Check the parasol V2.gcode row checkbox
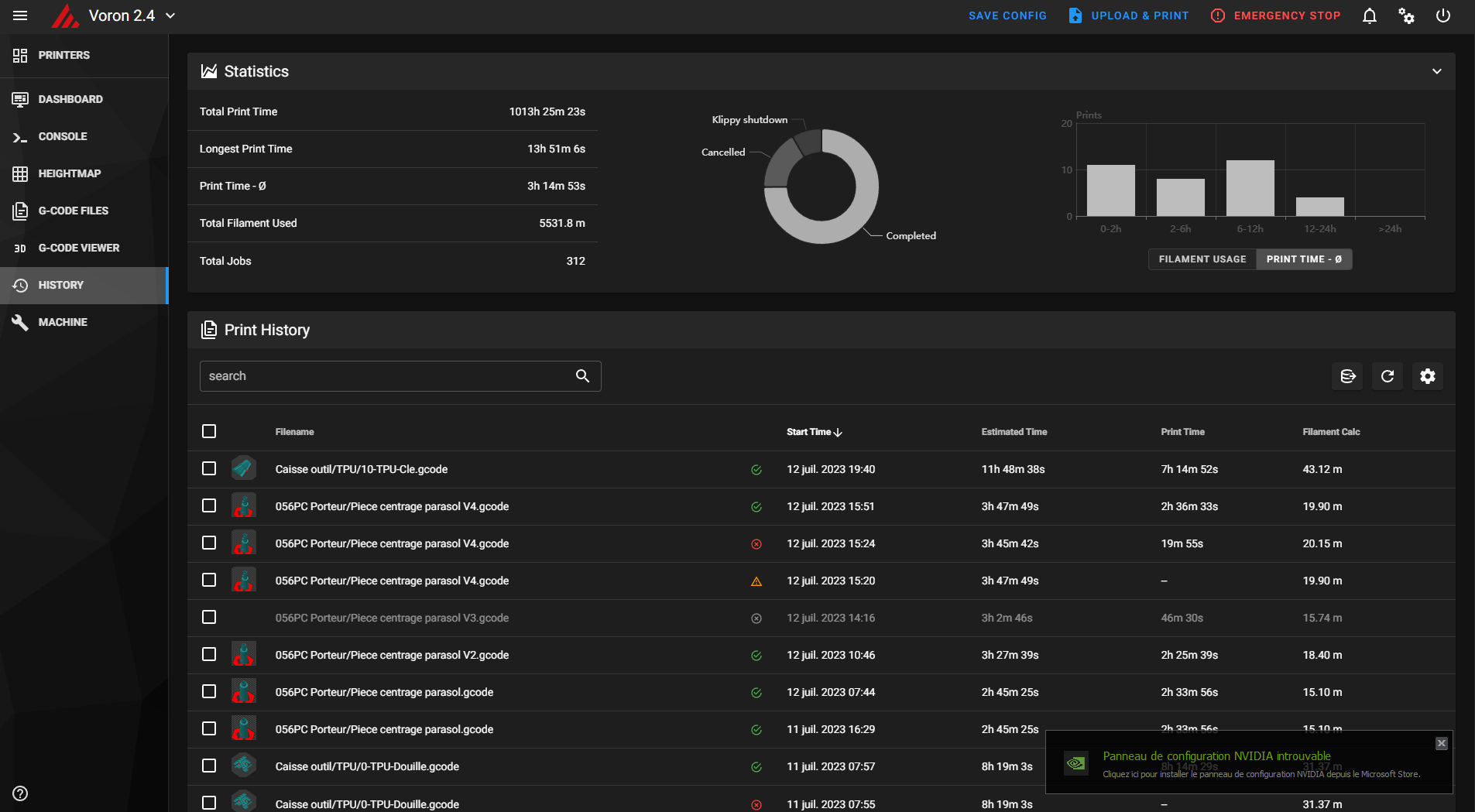This screenshot has width=1475, height=812. tap(209, 654)
